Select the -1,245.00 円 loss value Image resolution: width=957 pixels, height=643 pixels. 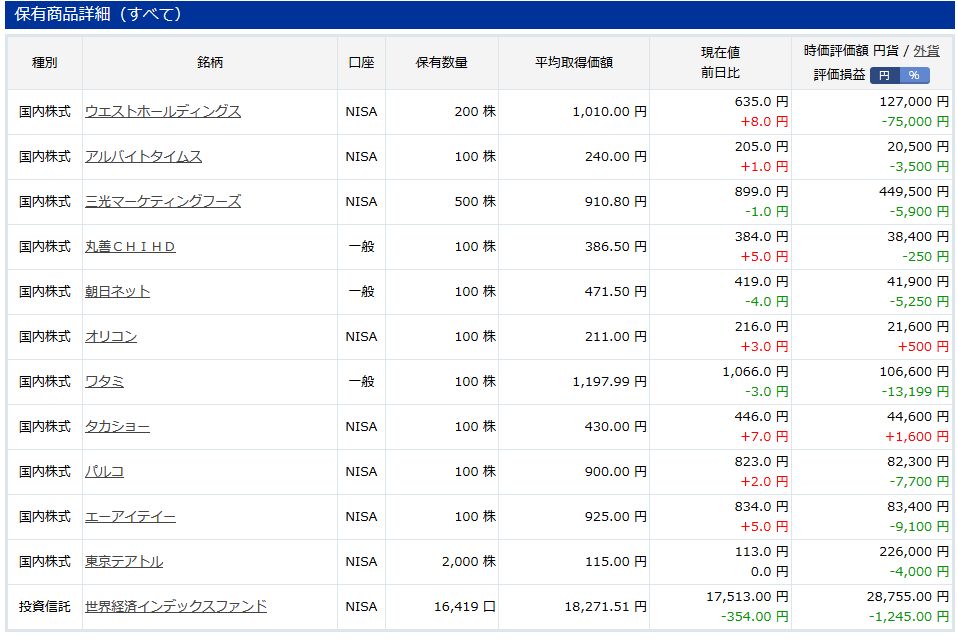909,617
